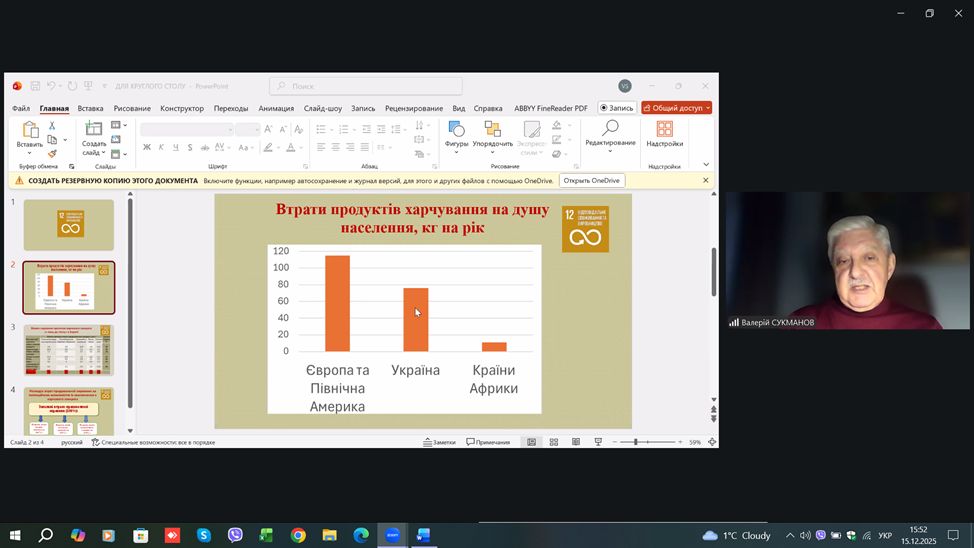The height and width of the screenshot is (548, 974).
Task: Switch to Slide Sorter view in status bar
Action: pyautogui.click(x=554, y=442)
